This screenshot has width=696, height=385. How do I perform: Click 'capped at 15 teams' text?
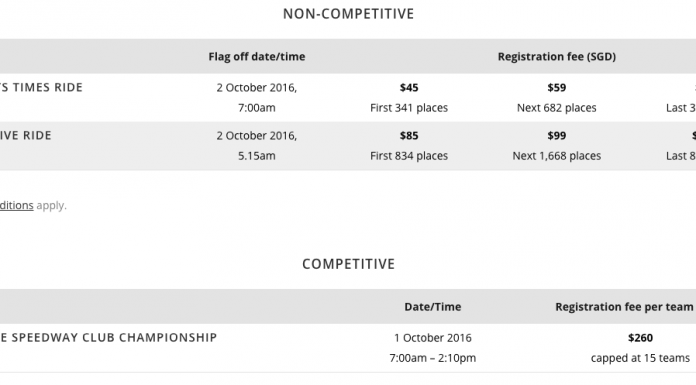click(640, 358)
